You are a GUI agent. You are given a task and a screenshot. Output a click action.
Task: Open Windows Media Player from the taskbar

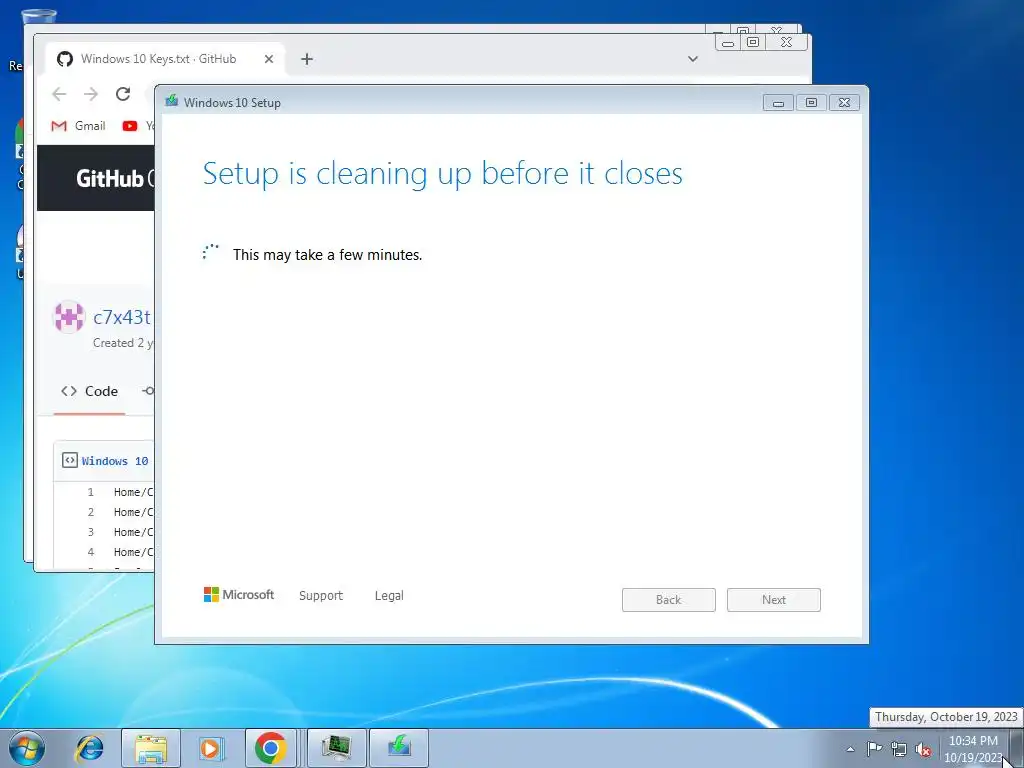coord(210,748)
